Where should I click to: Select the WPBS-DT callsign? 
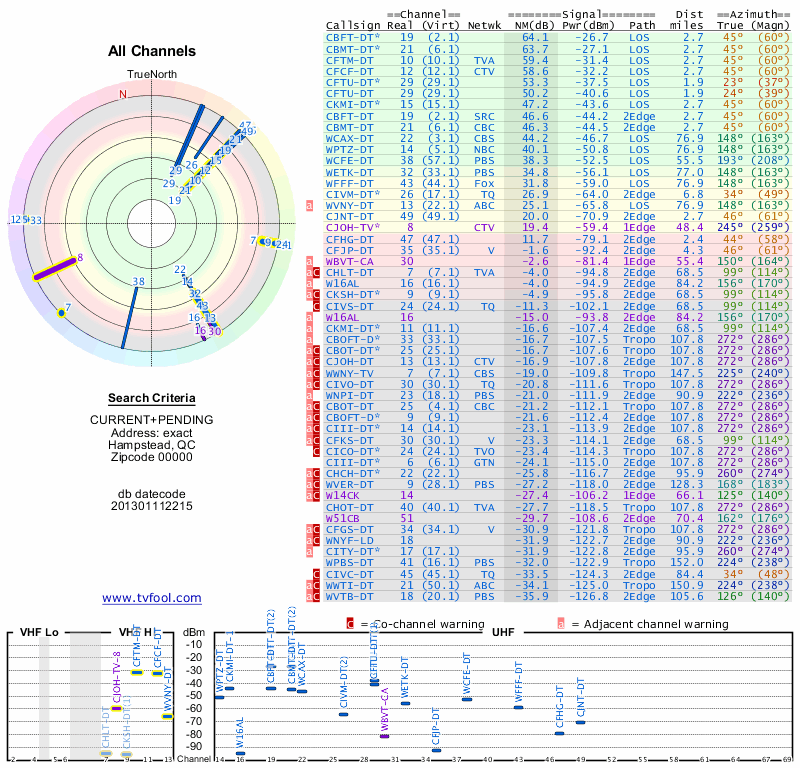pyautogui.click(x=350, y=562)
